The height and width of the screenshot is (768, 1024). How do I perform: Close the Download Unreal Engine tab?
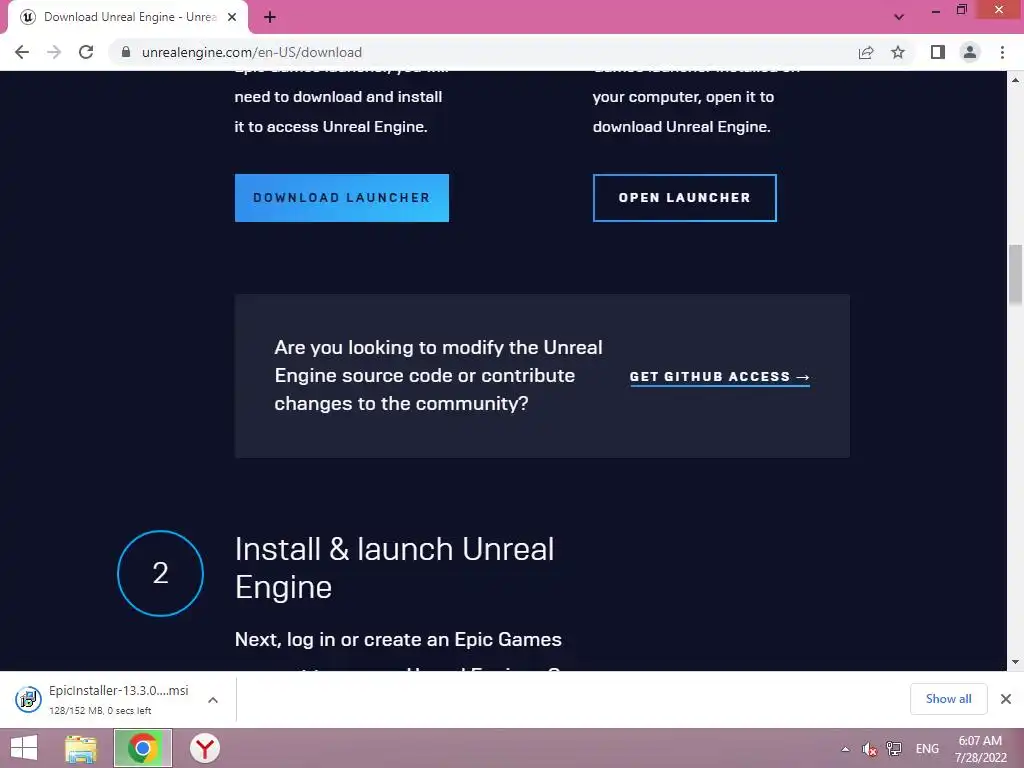[x=232, y=18]
